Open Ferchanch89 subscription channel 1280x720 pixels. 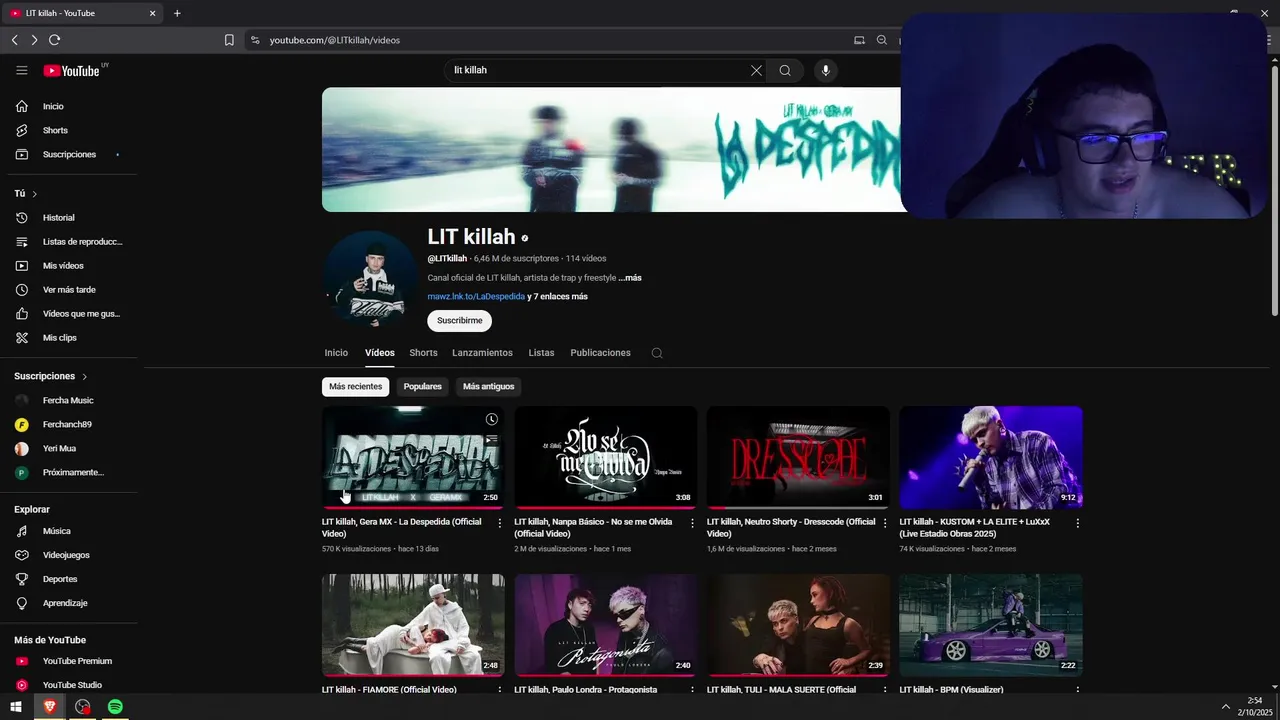tap(69, 424)
